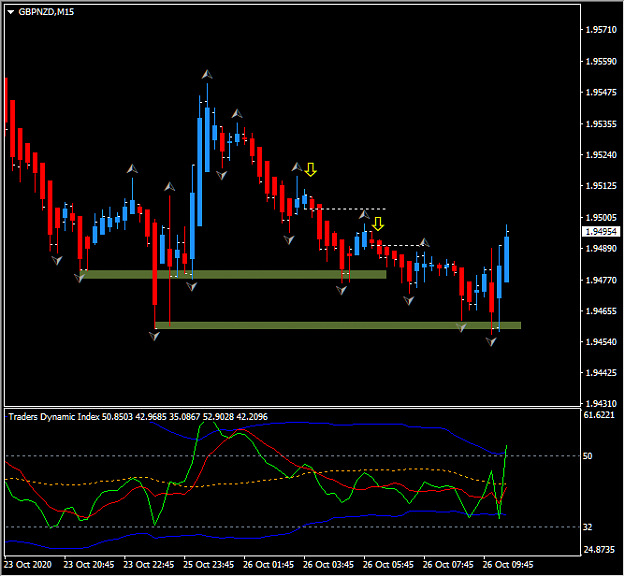625x577 pixels.
Task: Click the 1.94890 price axis label
Action: point(601,249)
